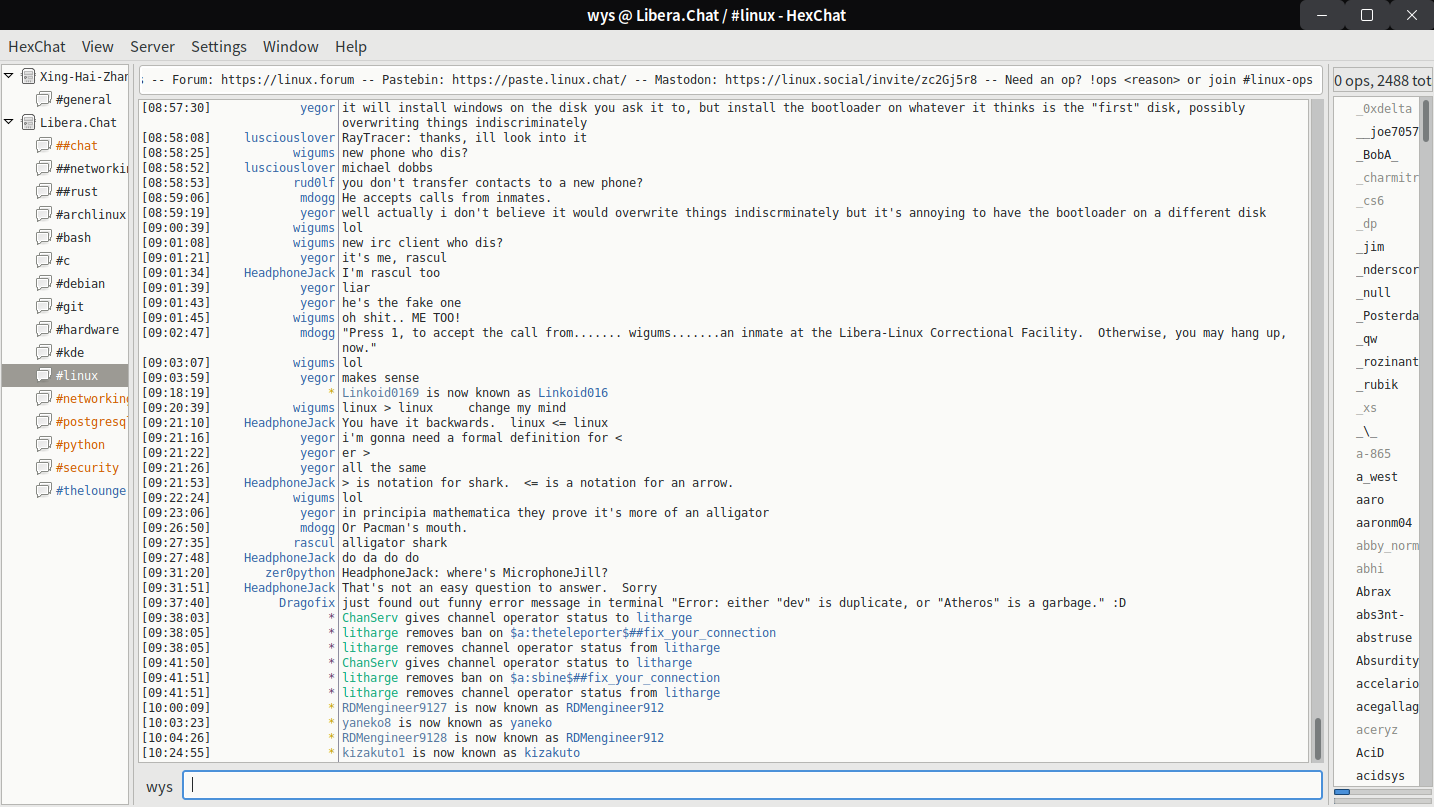Switch to the #debian channel
Viewport: 1434px width, 807px height.
80,283
